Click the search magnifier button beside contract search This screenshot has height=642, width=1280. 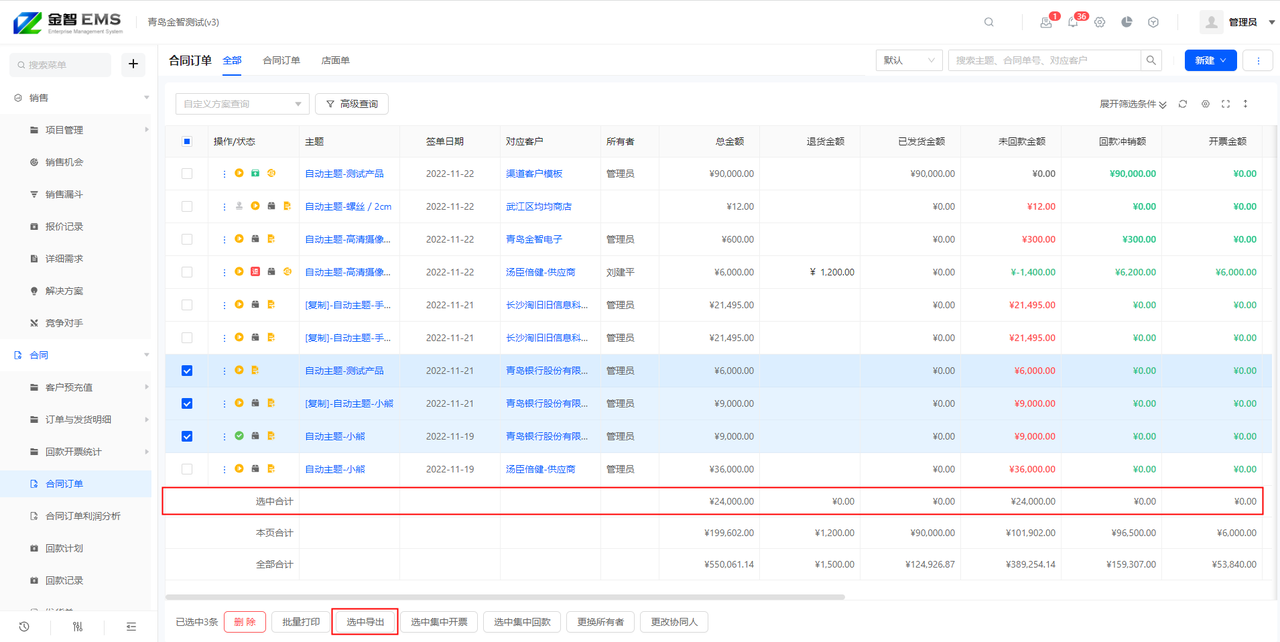click(x=1152, y=60)
